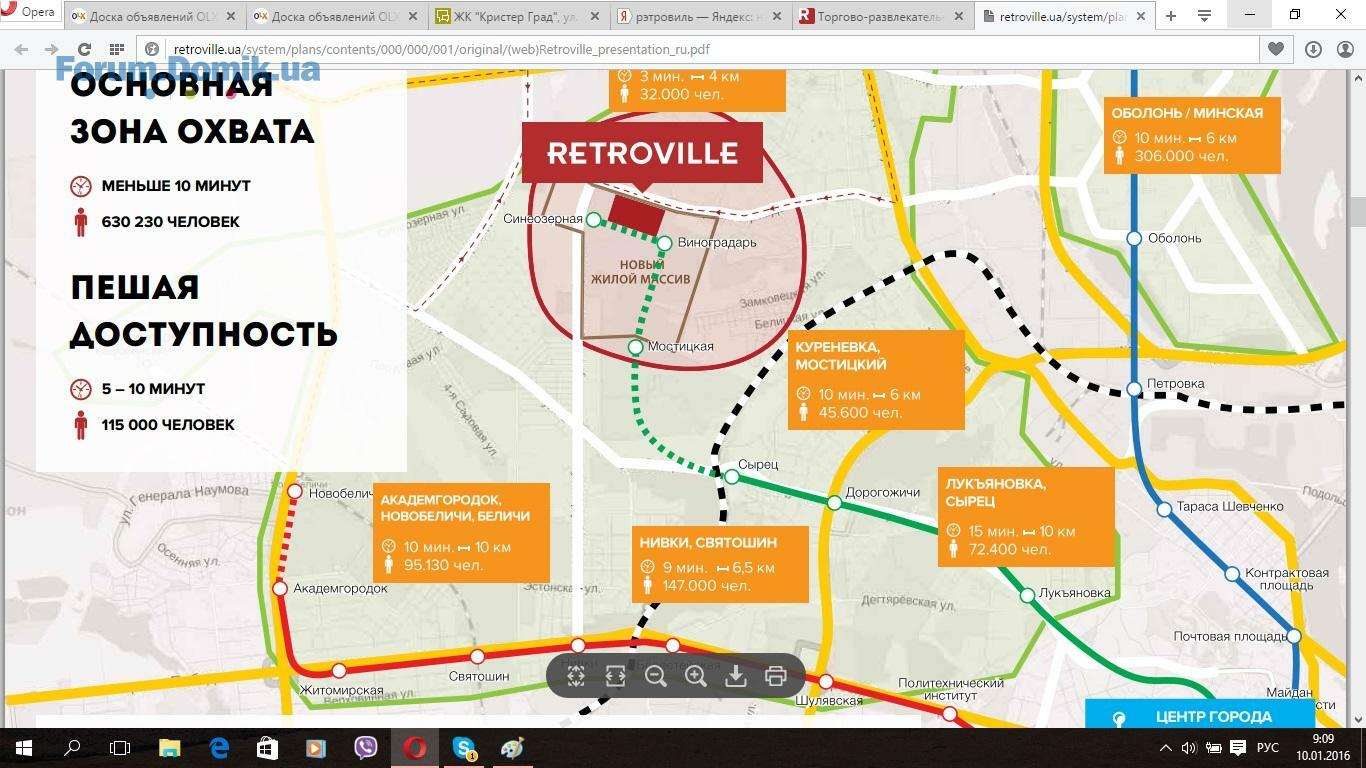Zoom out the PDF
This screenshot has width=1366, height=768.
[656, 676]
